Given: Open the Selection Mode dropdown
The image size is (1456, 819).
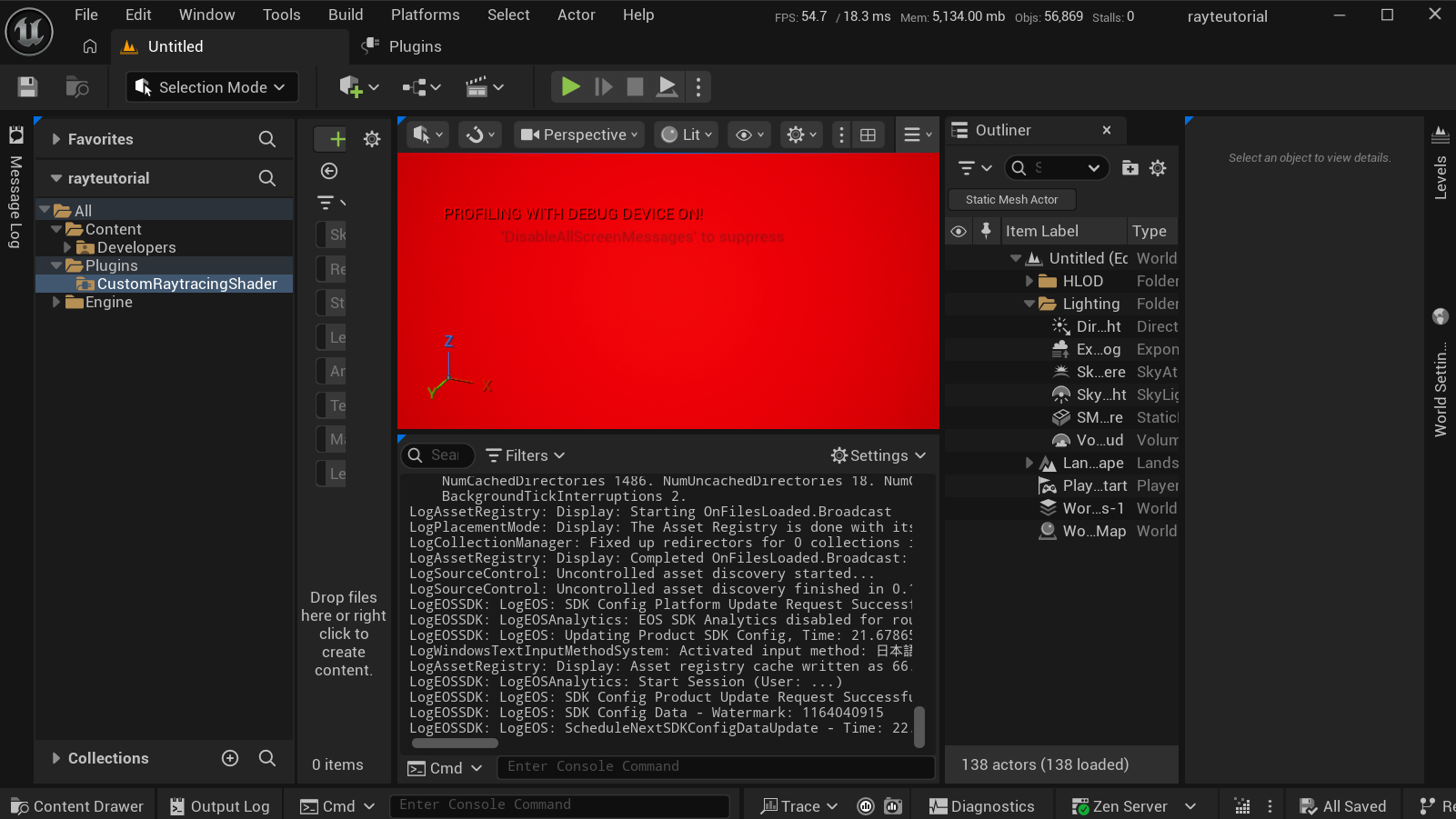Looking at the screenshot, I should click(x=212, y=87).
